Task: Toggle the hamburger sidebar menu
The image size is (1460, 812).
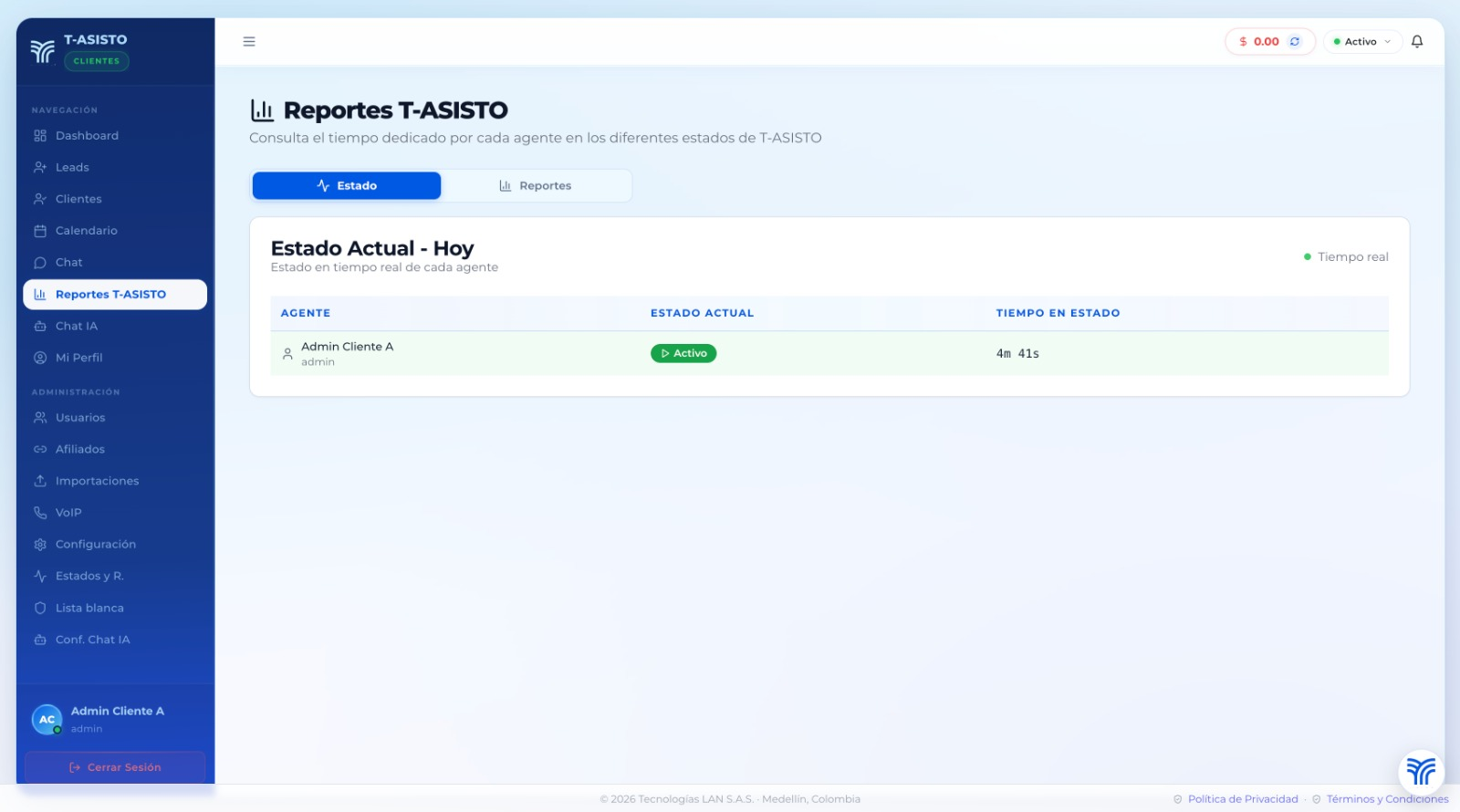Action: [x=249, y=41]
